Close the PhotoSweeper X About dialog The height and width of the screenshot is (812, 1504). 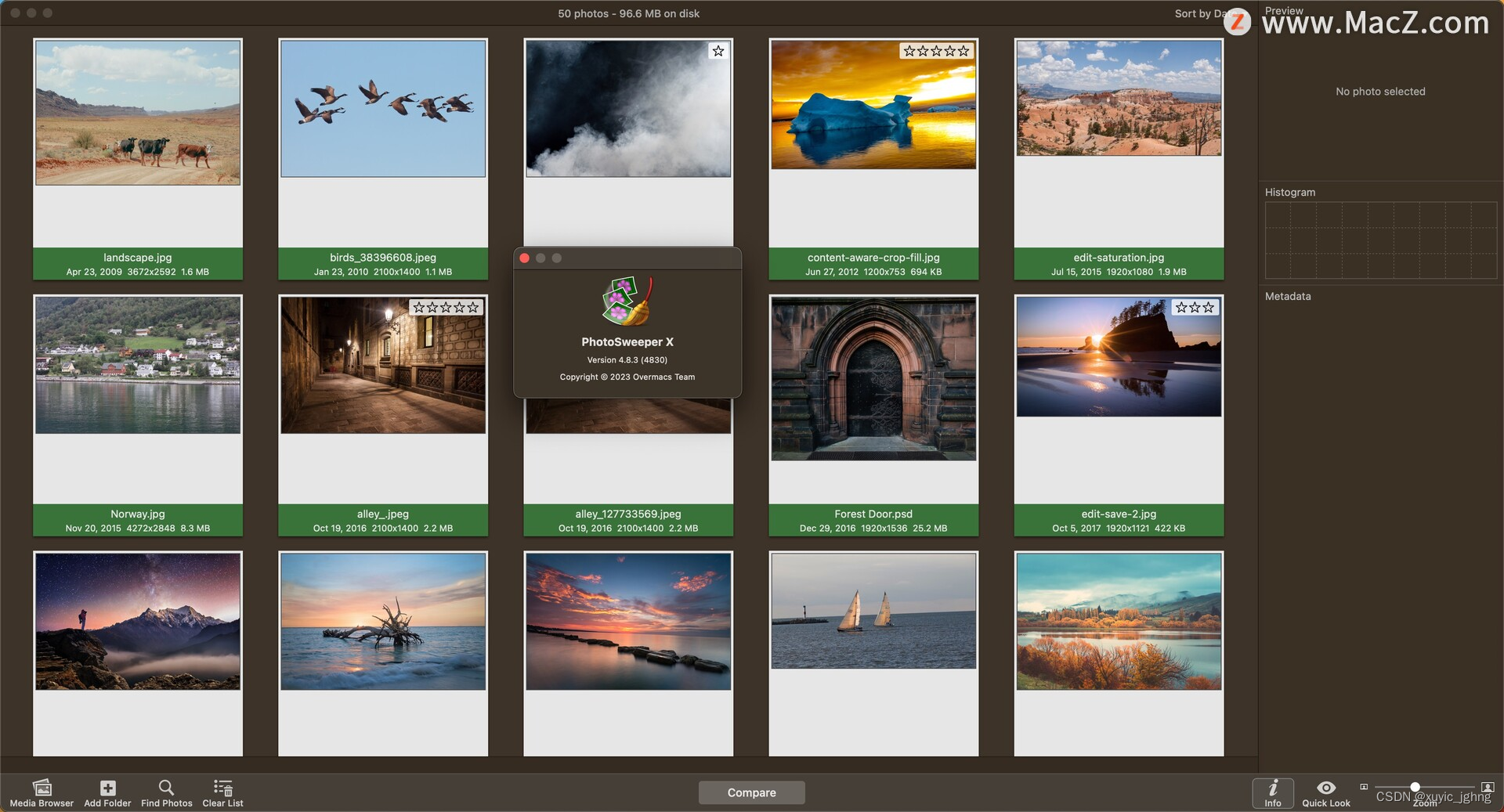click(x=524, y=258)
